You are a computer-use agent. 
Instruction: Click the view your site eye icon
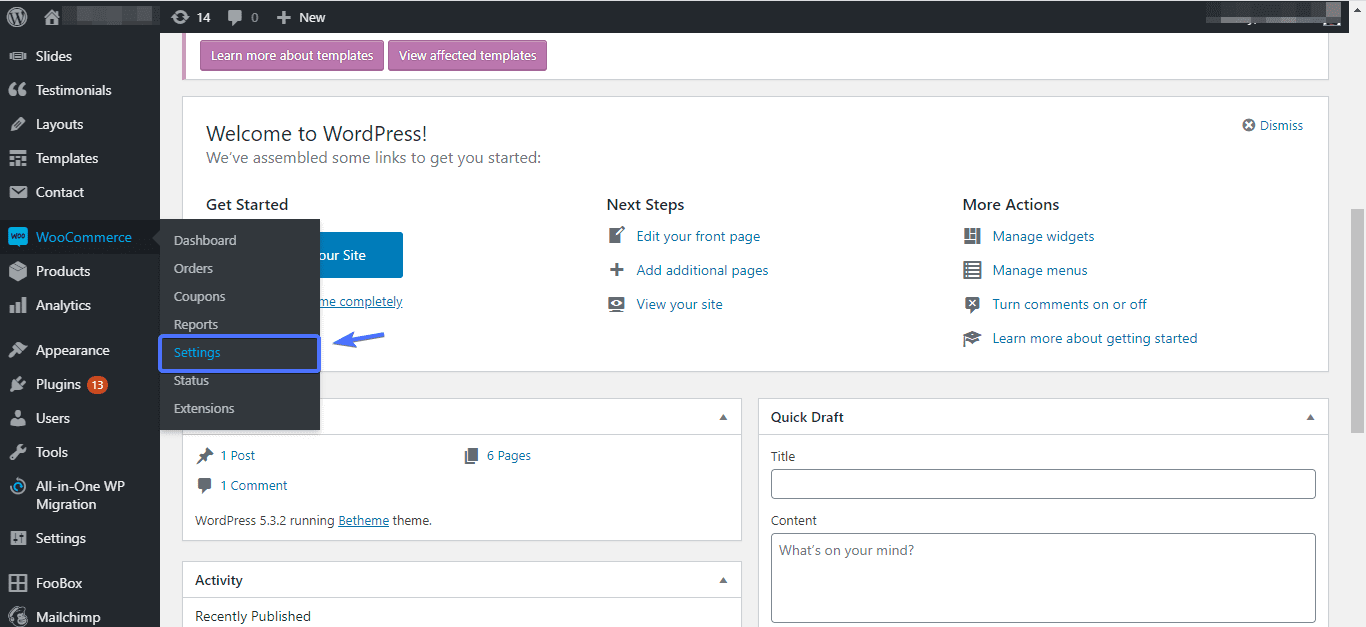(x=617, y=304)
